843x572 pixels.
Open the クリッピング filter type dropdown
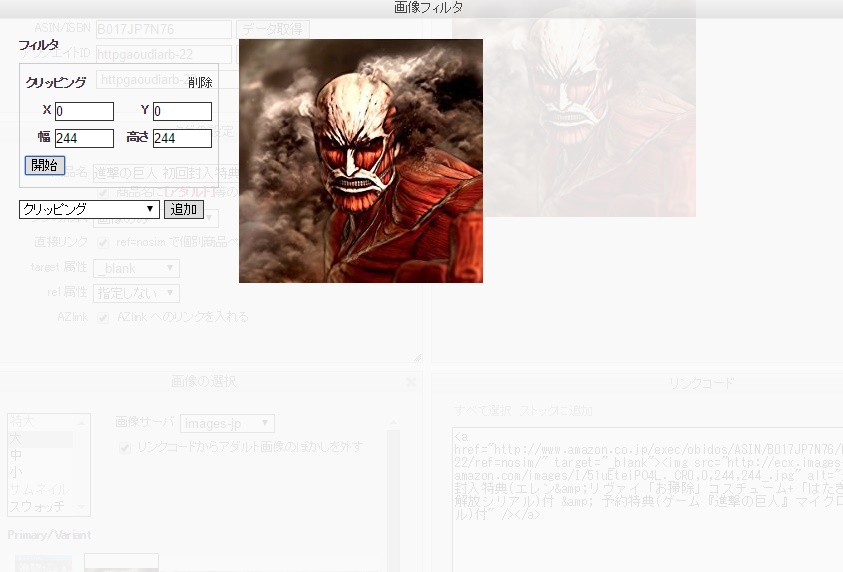(x=89, y=209)
